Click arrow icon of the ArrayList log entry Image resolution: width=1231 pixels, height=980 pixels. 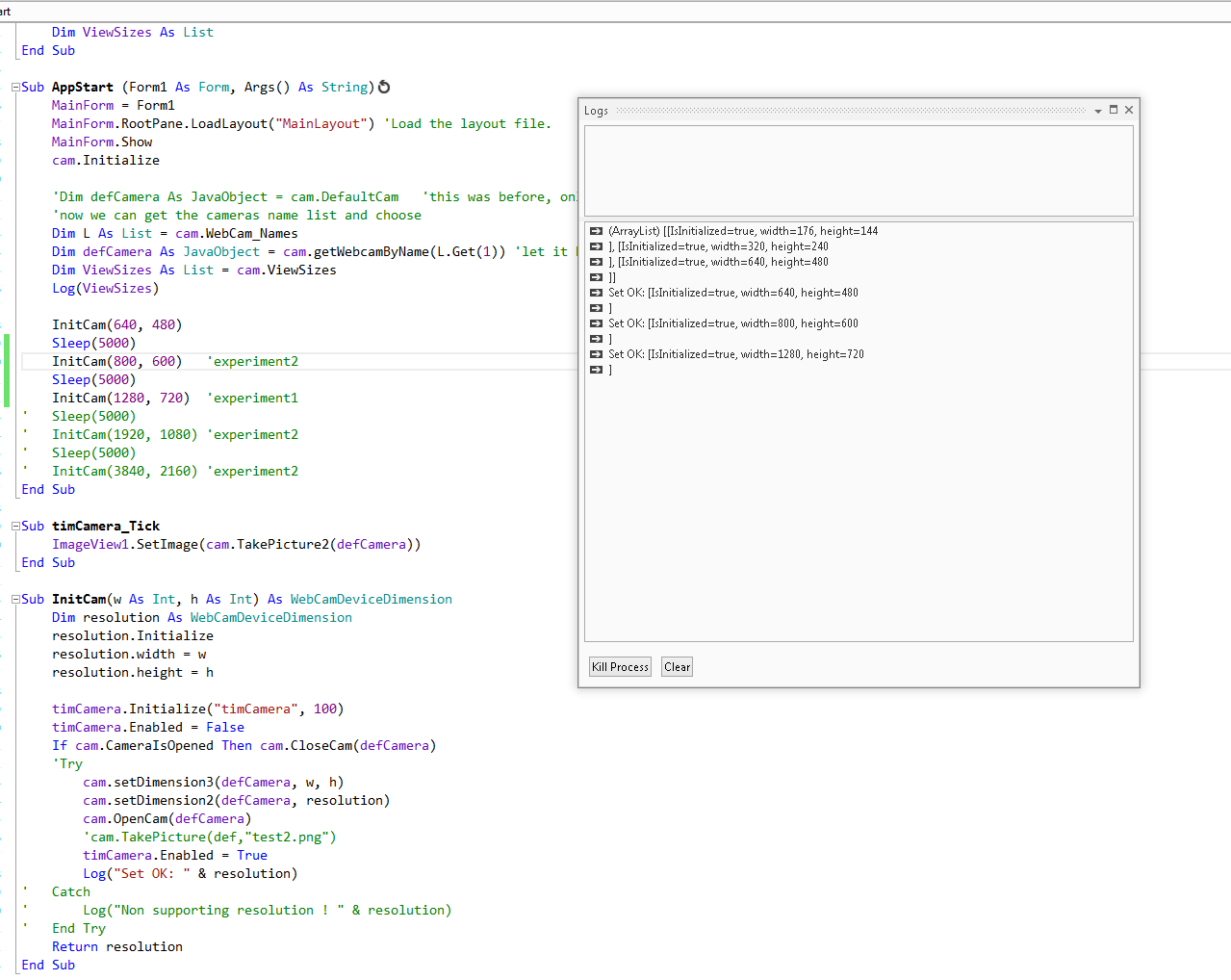click(x=596, y=231)
